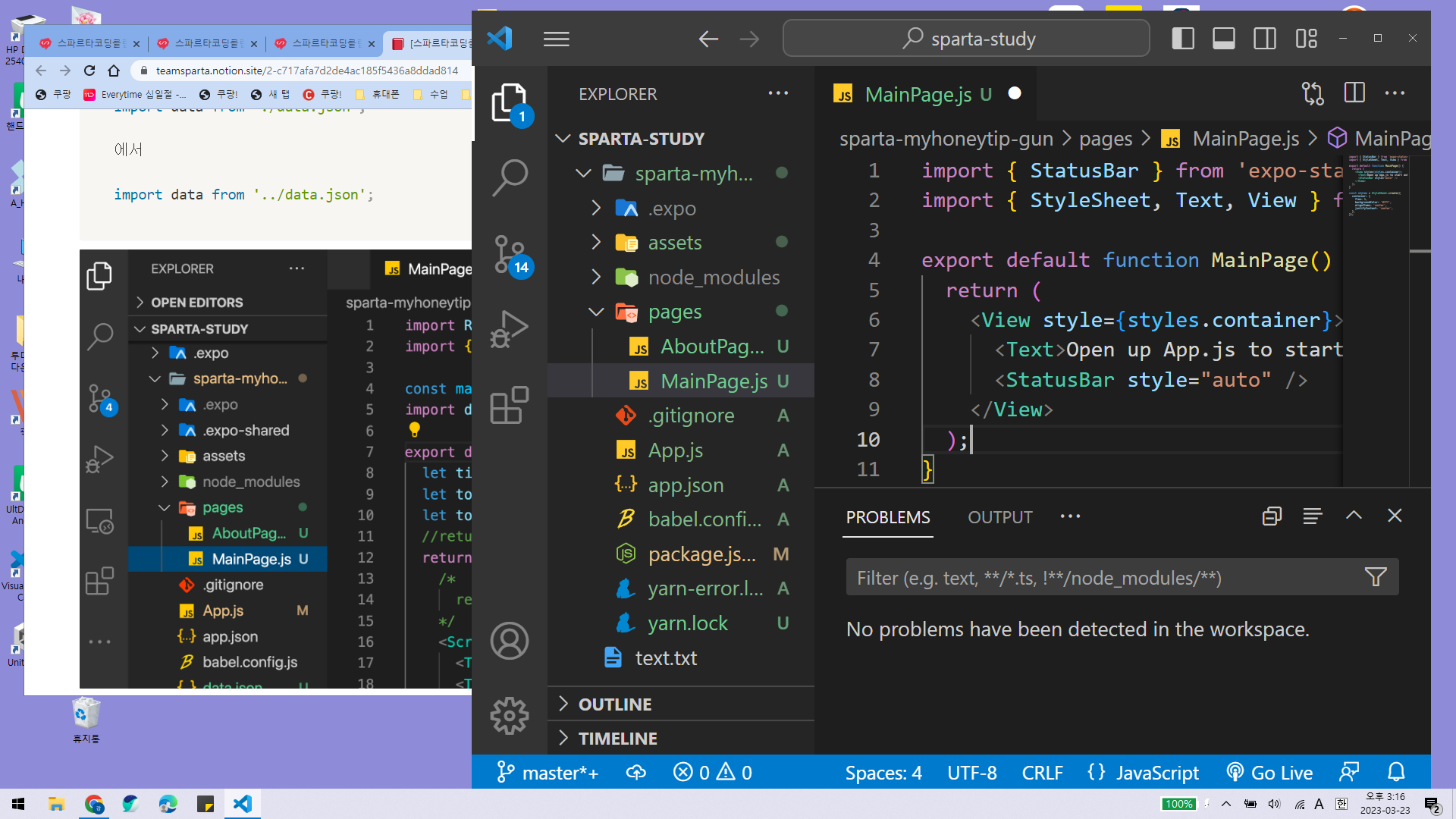This screenshot has height=819, width=1456.
Task: Open App.js in the explorer
Action: pos(680,450)
